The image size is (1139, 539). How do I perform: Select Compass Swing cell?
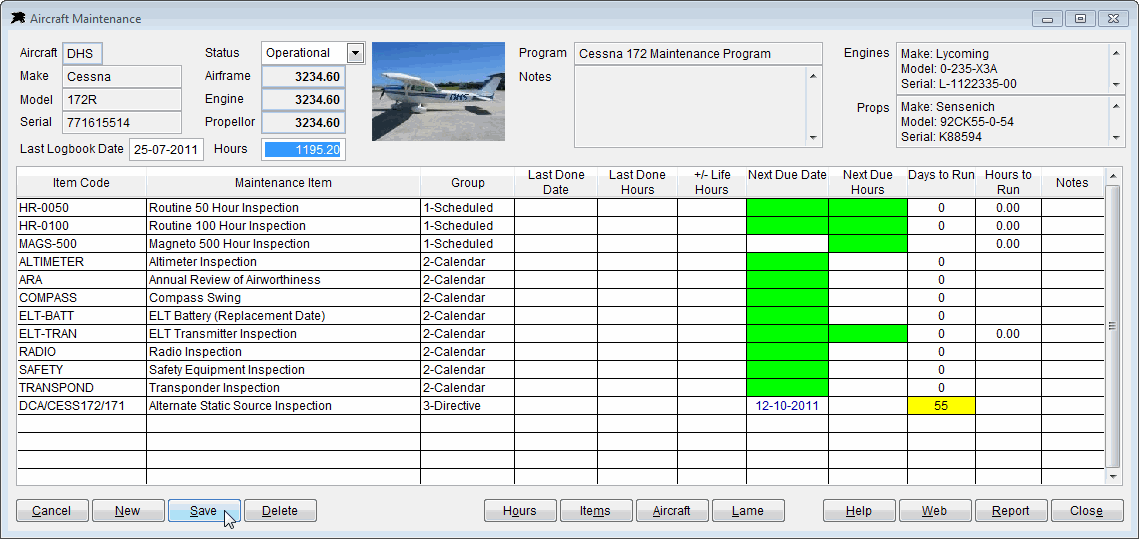coord(283,298)
